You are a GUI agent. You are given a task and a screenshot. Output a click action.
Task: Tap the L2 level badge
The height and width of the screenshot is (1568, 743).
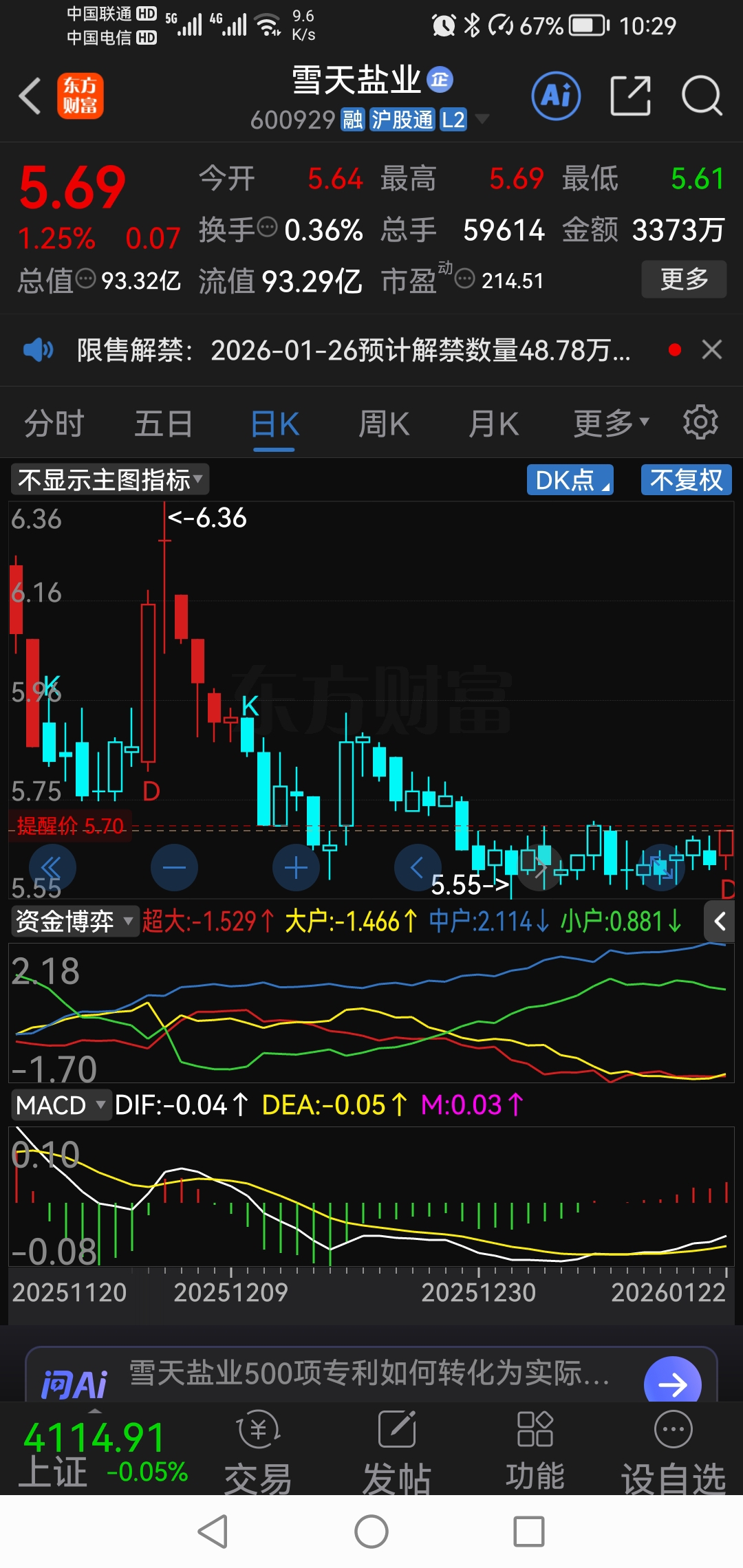point(453,120)
